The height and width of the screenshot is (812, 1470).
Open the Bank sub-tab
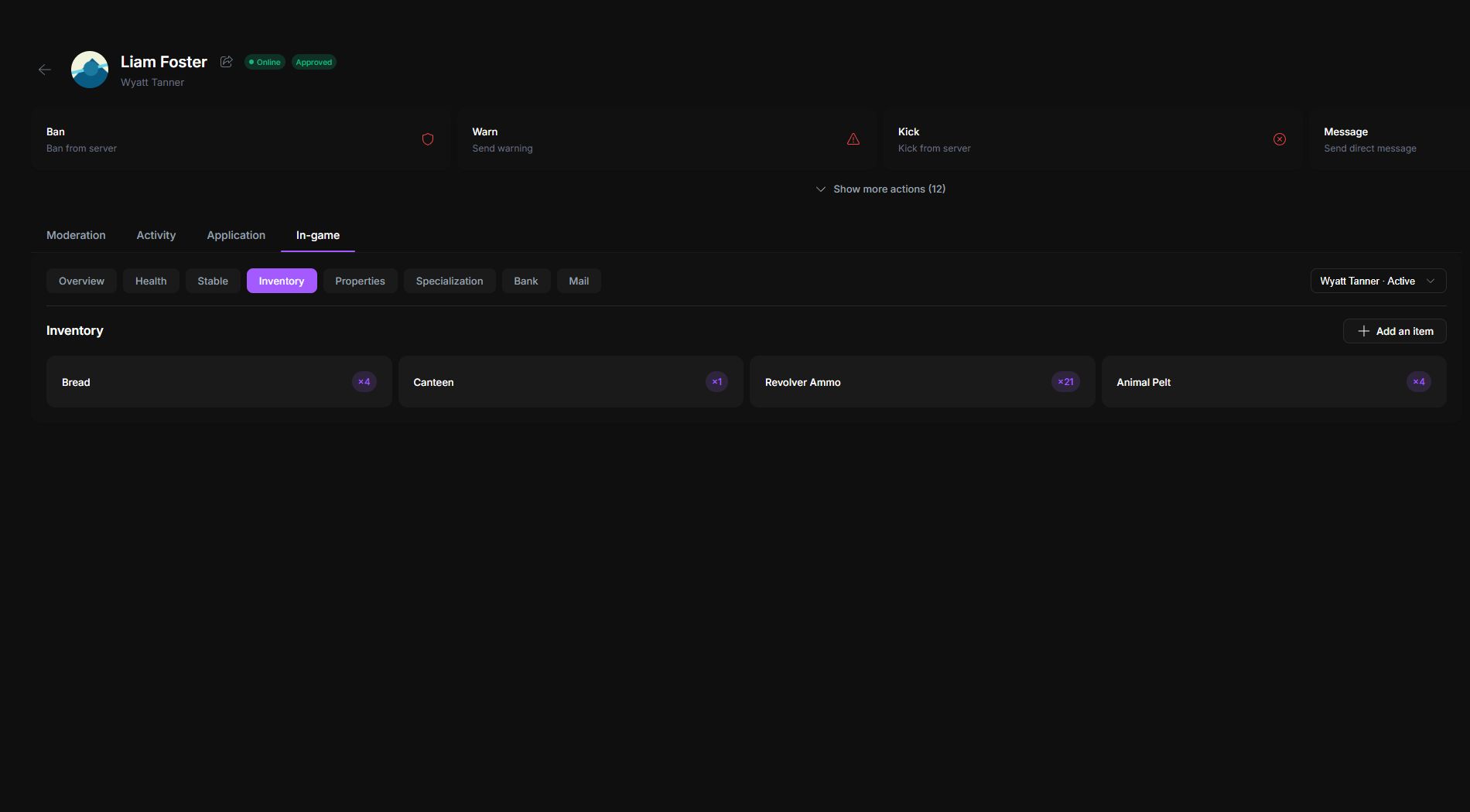tap(526, 281)
